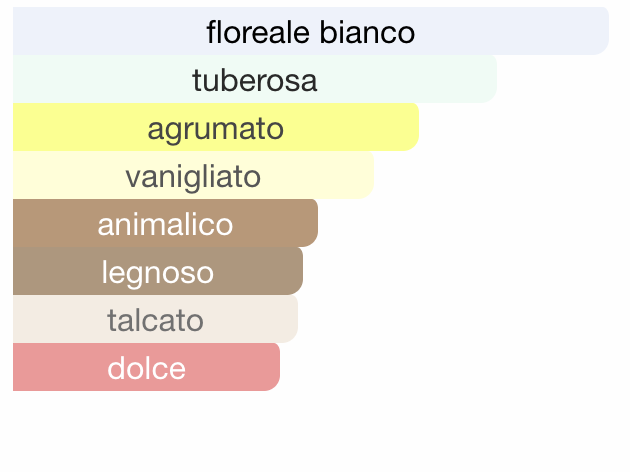This screenshot has width=630, height=472.
Task: Click the white 'dolce' text
Action: (146, 368)
